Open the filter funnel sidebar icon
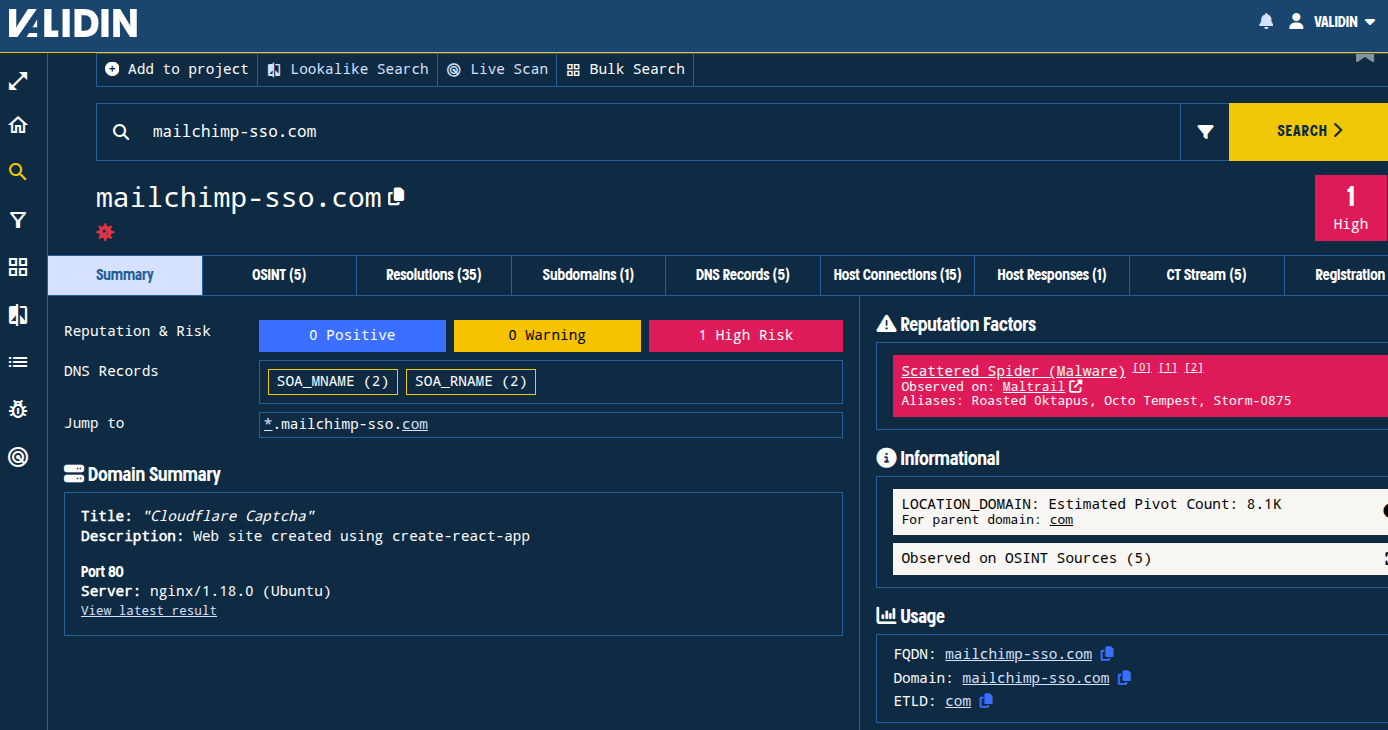The width and height of the screenshot is (1388, 730). click(x=18, y=220)
